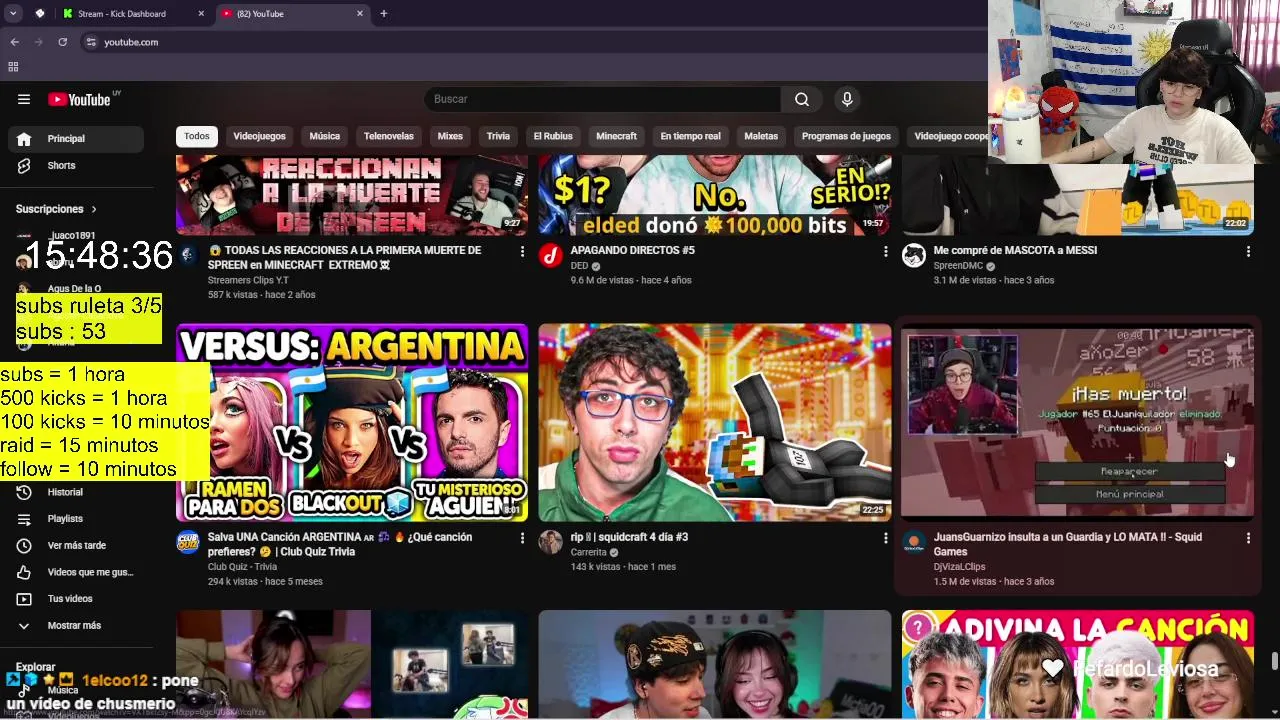Image resolution: width=1280 pixels, height=720 pixels.
Task: Open the Streamers Clips Y.T channel avatar
Action: 188,255
